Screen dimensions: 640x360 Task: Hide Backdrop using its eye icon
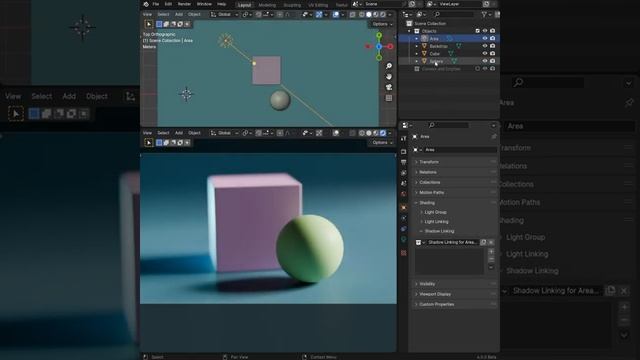click(485, 46)
